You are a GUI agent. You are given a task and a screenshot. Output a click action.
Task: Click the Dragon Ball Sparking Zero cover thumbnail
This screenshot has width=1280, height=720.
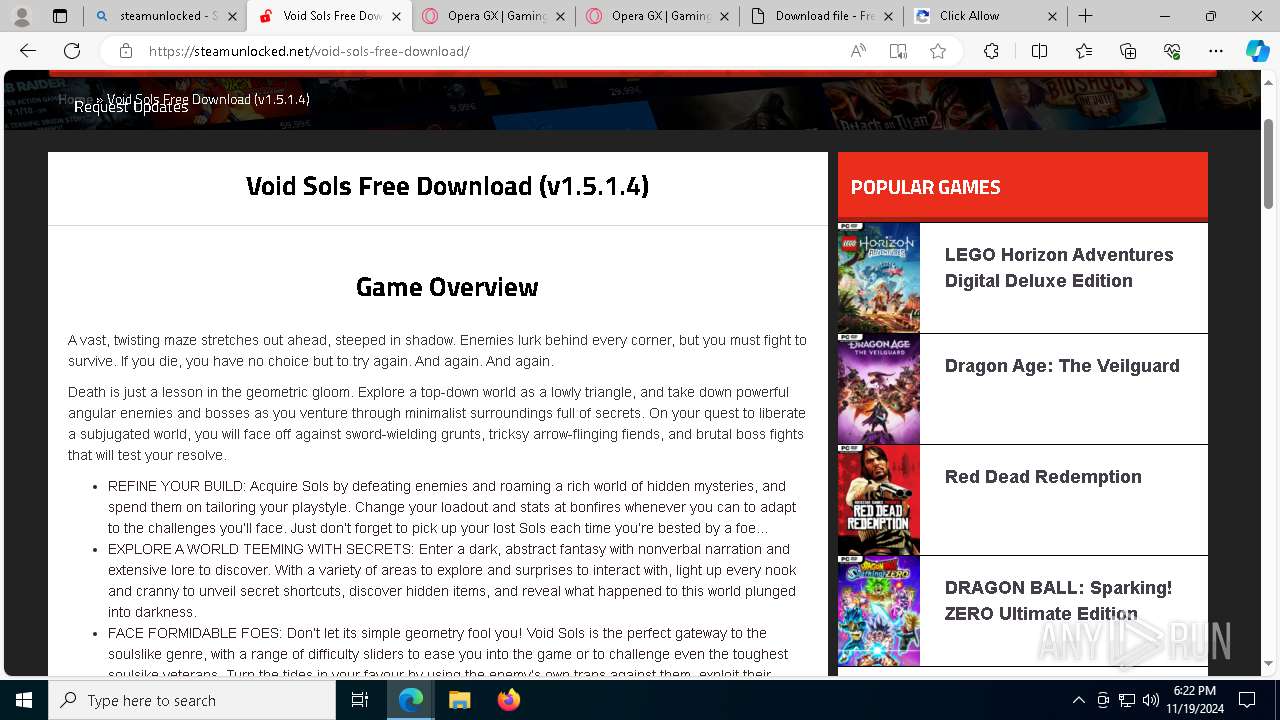click(x=879, y=611)
